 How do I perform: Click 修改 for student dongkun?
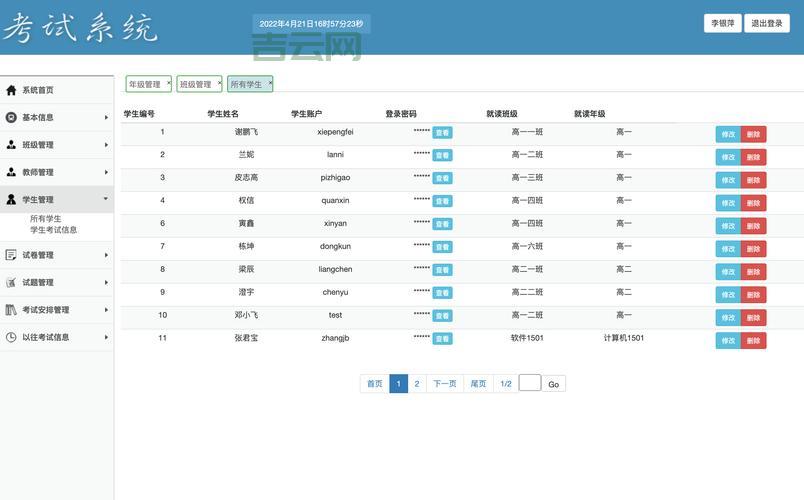[728, 249]
